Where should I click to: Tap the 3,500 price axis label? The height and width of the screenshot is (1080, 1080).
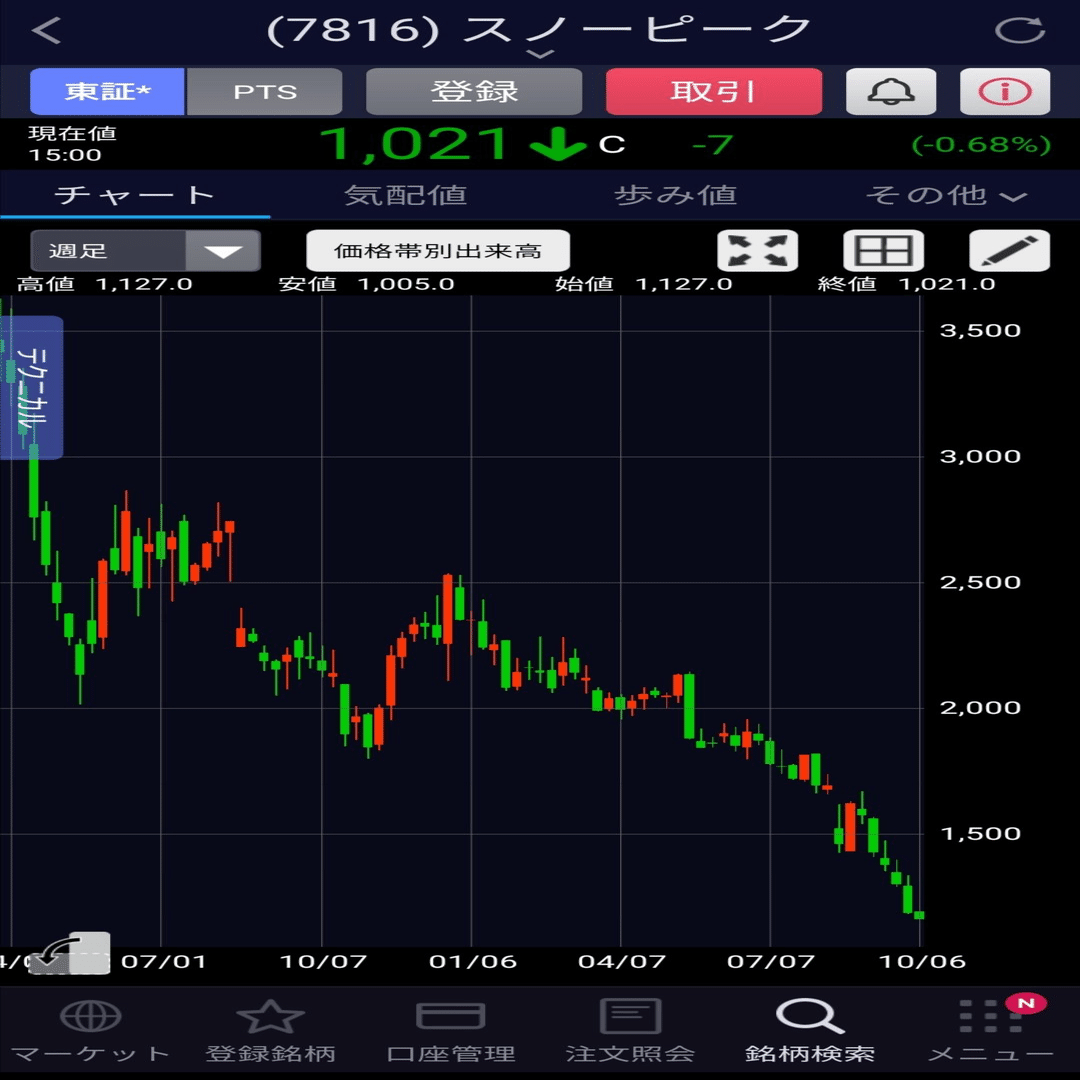(980, 331)
